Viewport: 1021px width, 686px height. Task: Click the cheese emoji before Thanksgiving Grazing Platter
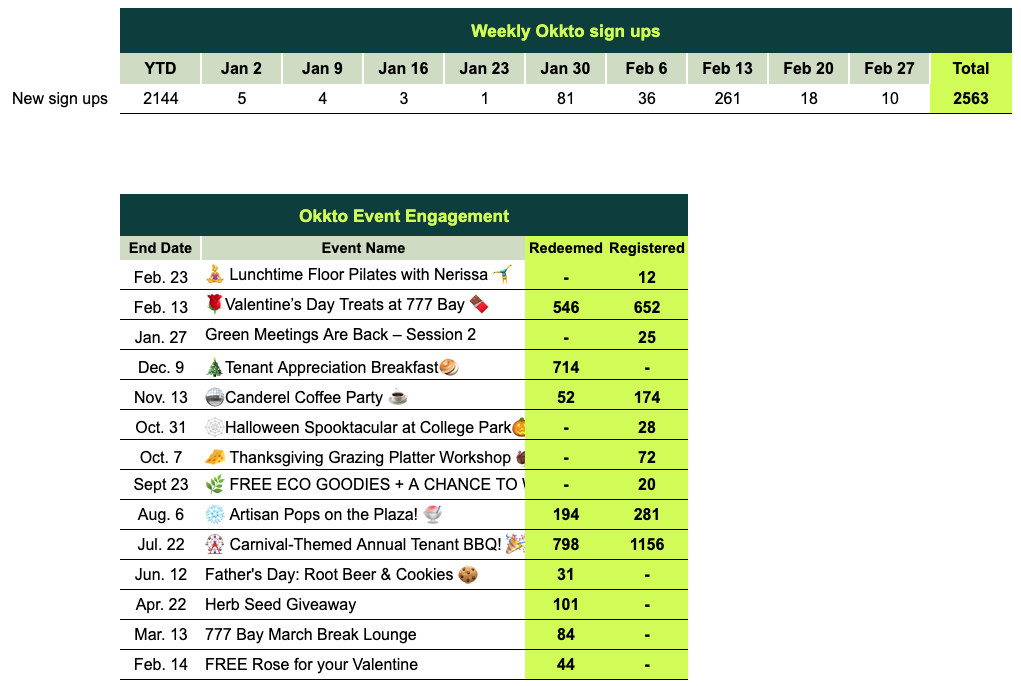214,457
